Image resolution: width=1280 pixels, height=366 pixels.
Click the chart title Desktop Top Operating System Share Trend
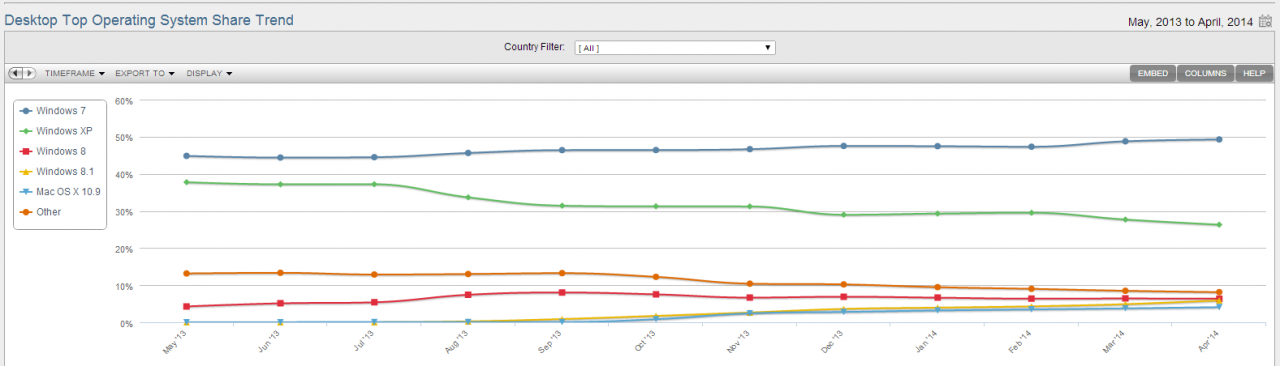coord(149,20)
